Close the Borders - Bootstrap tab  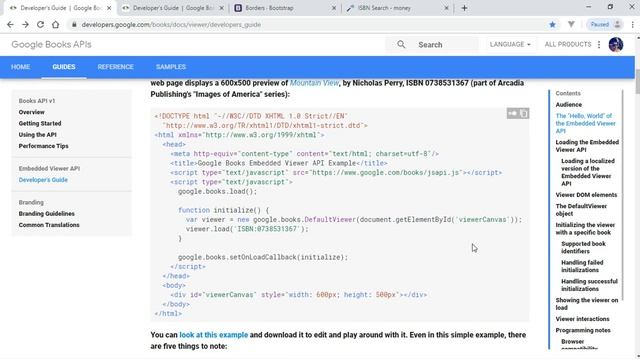coord(333,8)
